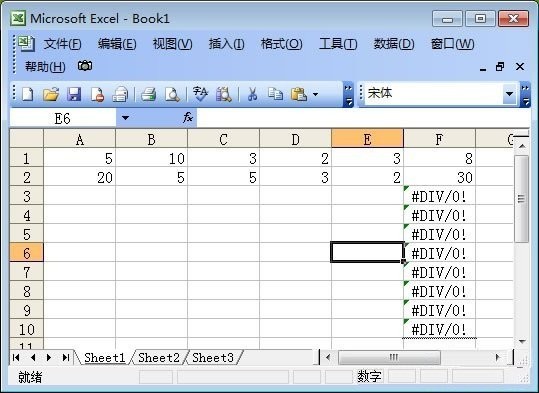Paste using the clipboard icon
This screenshot has width=539, height=393.
click(x=299, y=94)
